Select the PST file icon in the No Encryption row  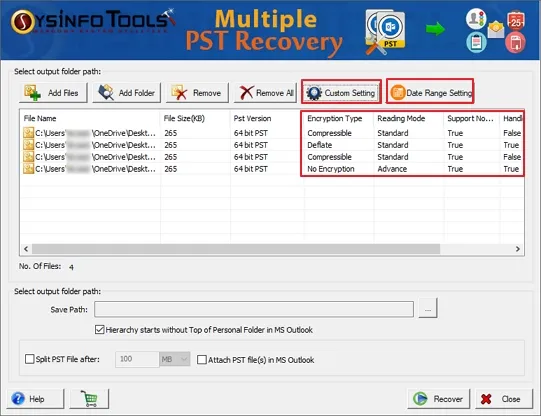(x=28, y=169)
